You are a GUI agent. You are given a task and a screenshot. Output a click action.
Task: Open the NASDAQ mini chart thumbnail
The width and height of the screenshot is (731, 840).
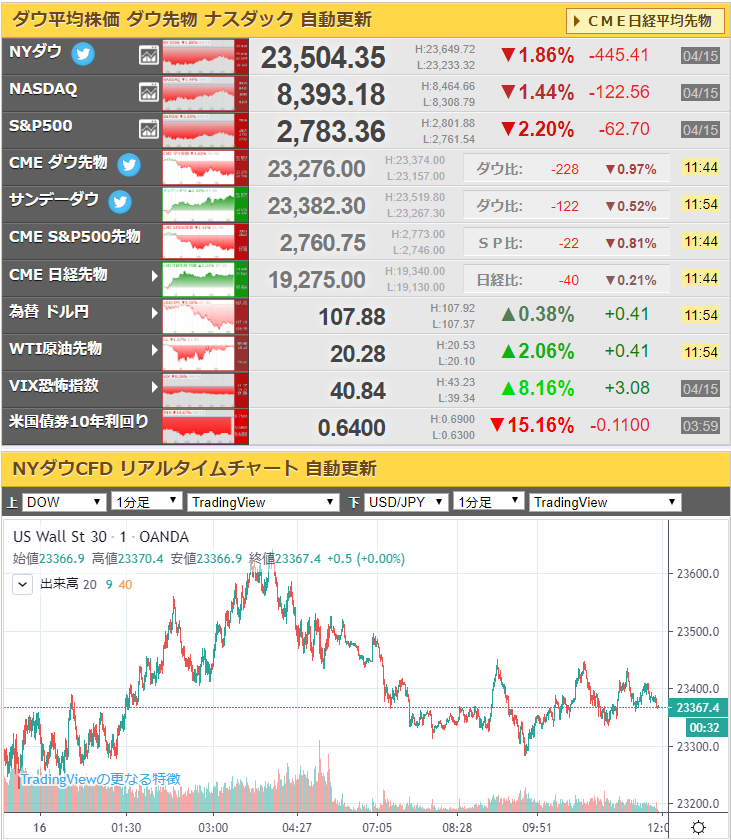[x=205, y=93]
